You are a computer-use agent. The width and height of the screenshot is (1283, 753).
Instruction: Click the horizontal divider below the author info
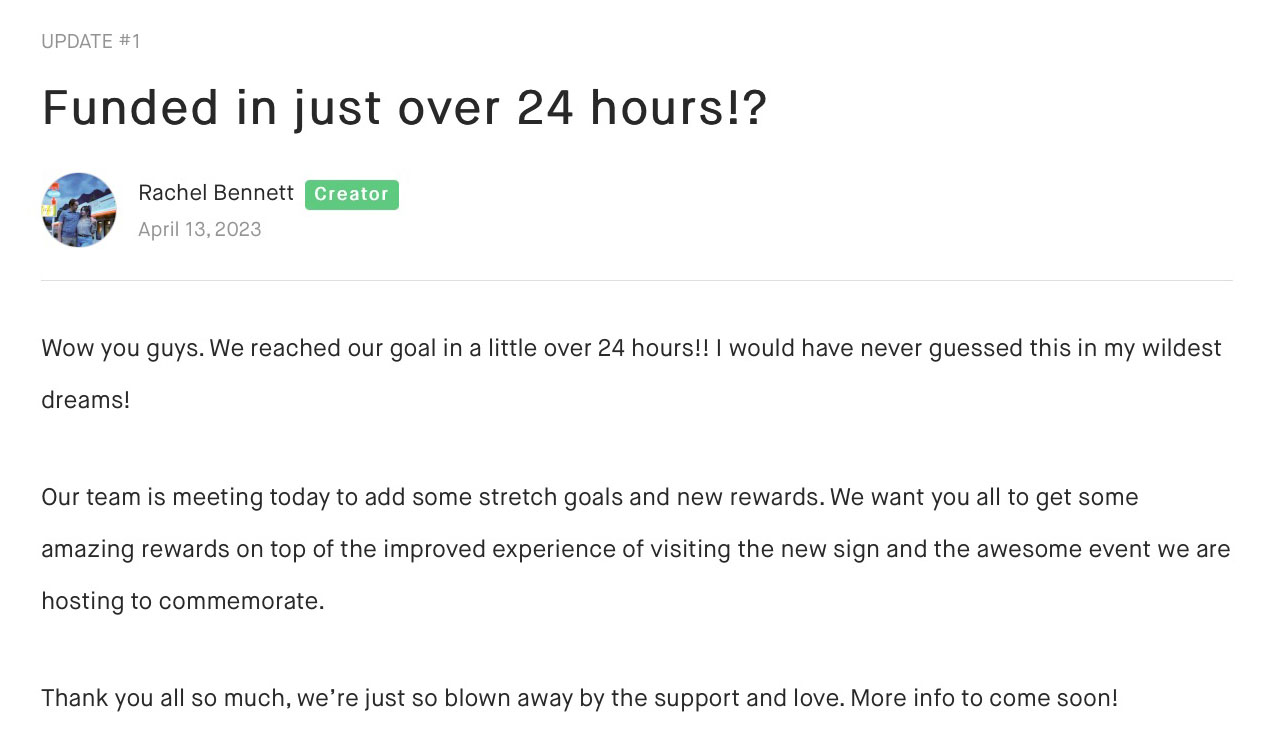pos(637,281)
